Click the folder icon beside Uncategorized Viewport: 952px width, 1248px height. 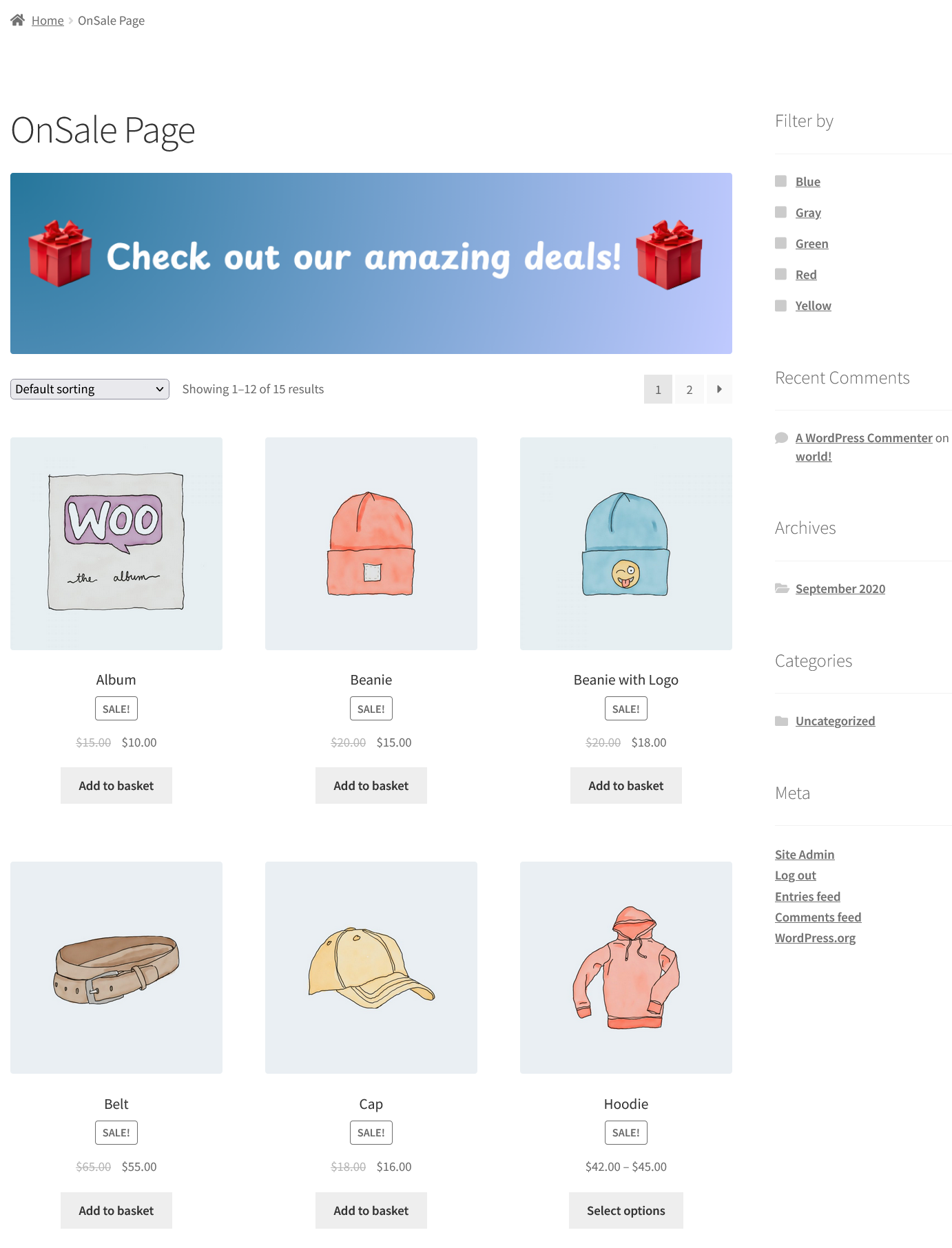click(781, 721)
